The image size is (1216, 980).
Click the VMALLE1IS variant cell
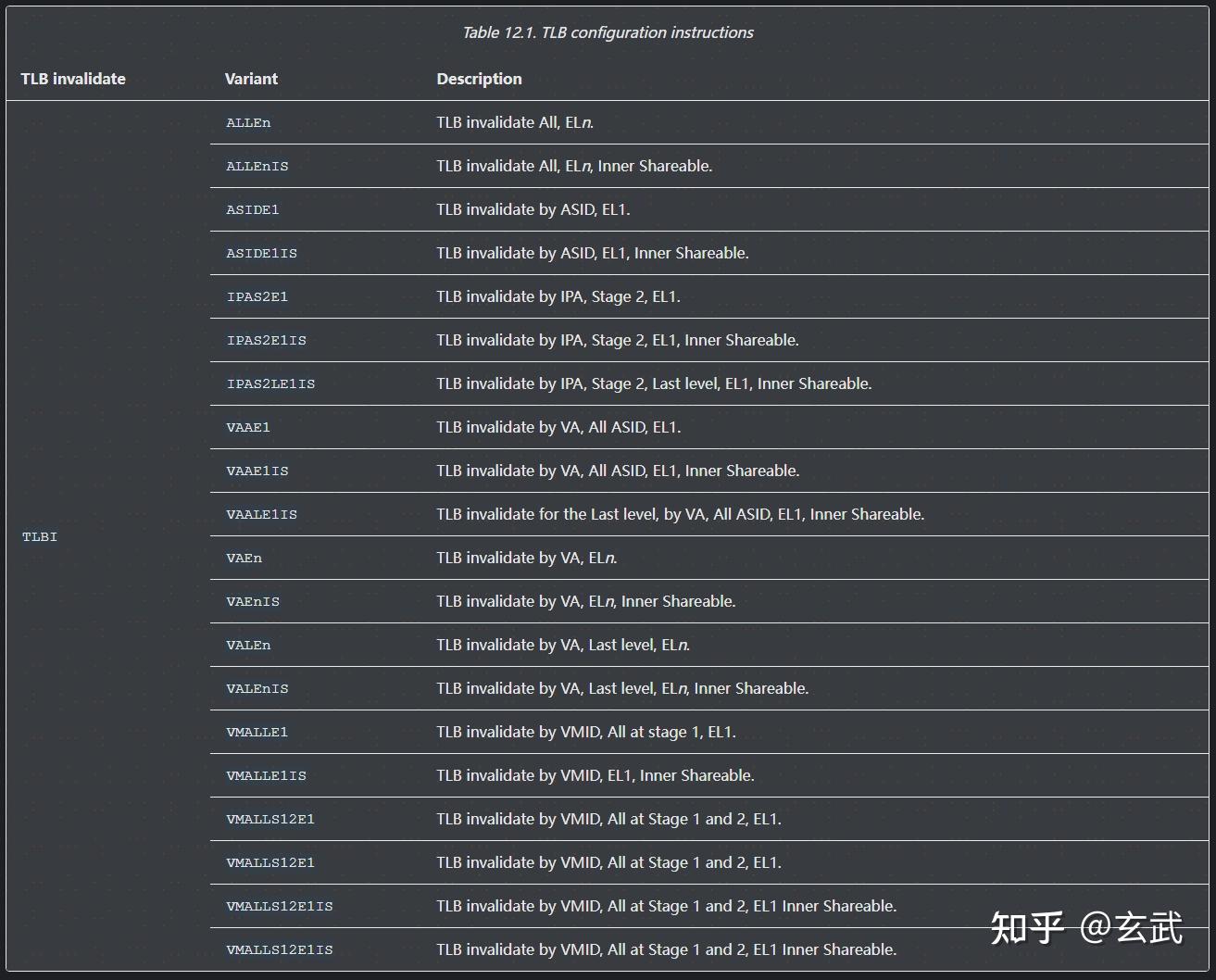[266, 775]
